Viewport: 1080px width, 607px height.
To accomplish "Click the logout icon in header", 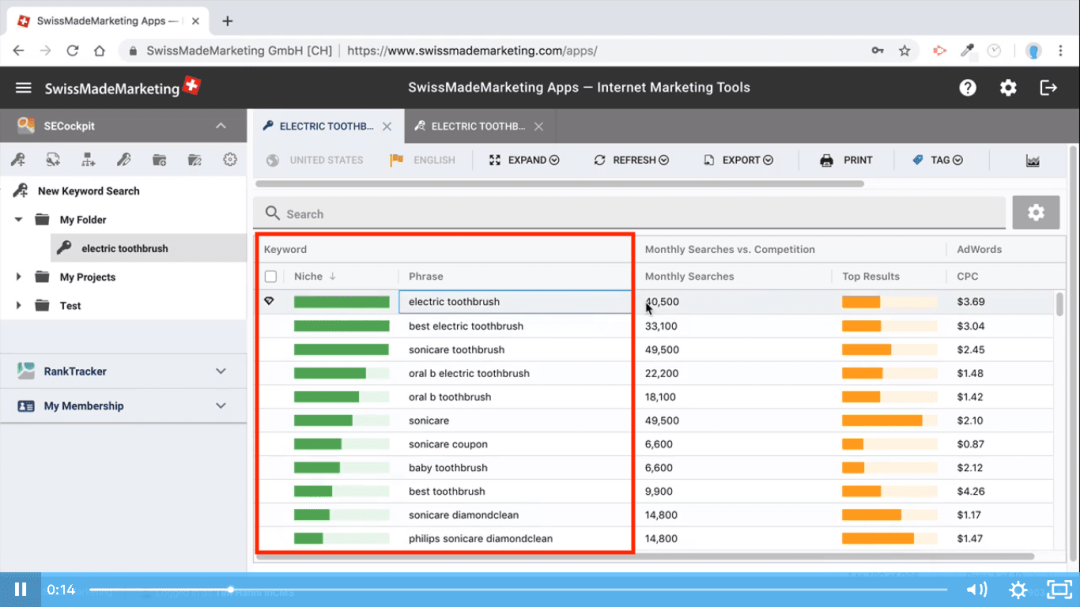I will pyautogui.click(x=1048, y=88).
